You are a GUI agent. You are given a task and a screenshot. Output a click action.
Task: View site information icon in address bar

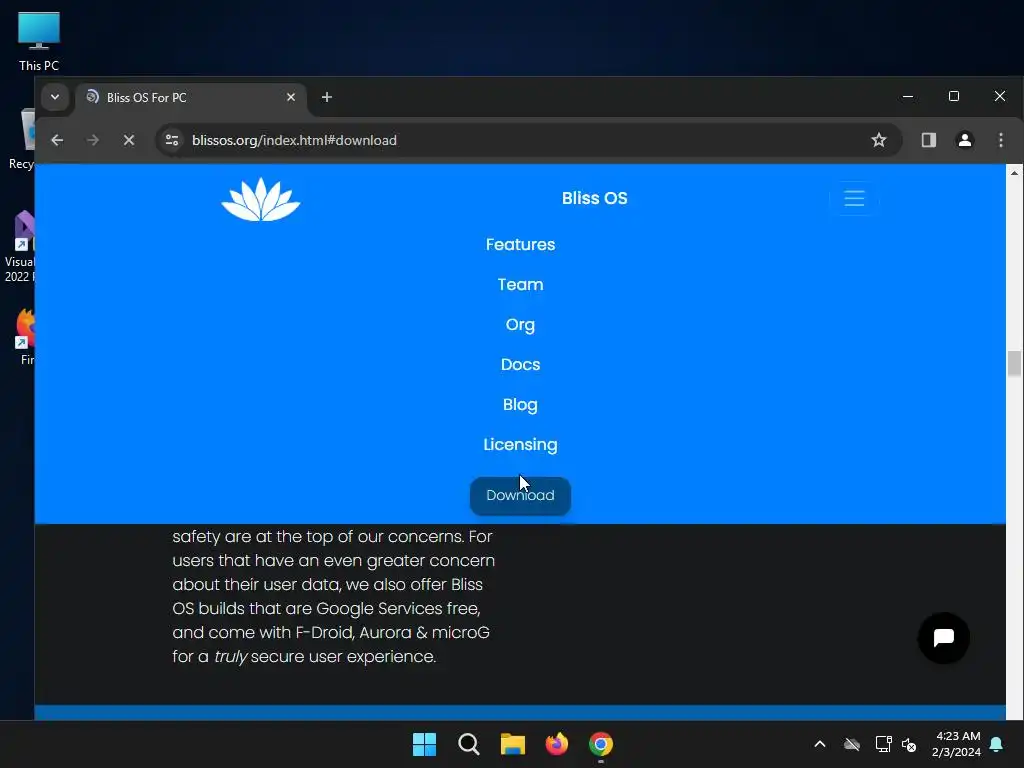(x=172, y=140)
